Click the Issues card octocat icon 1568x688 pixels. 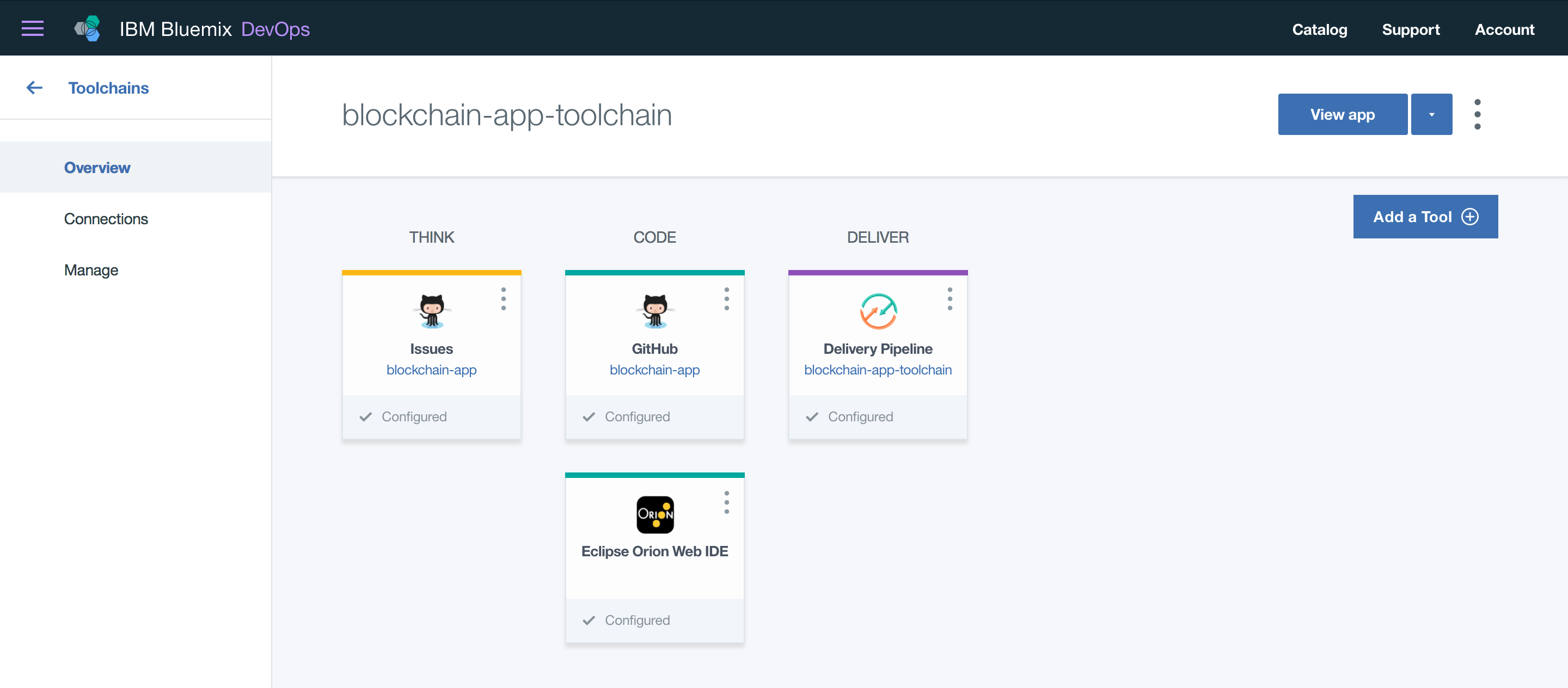point(432,311)
